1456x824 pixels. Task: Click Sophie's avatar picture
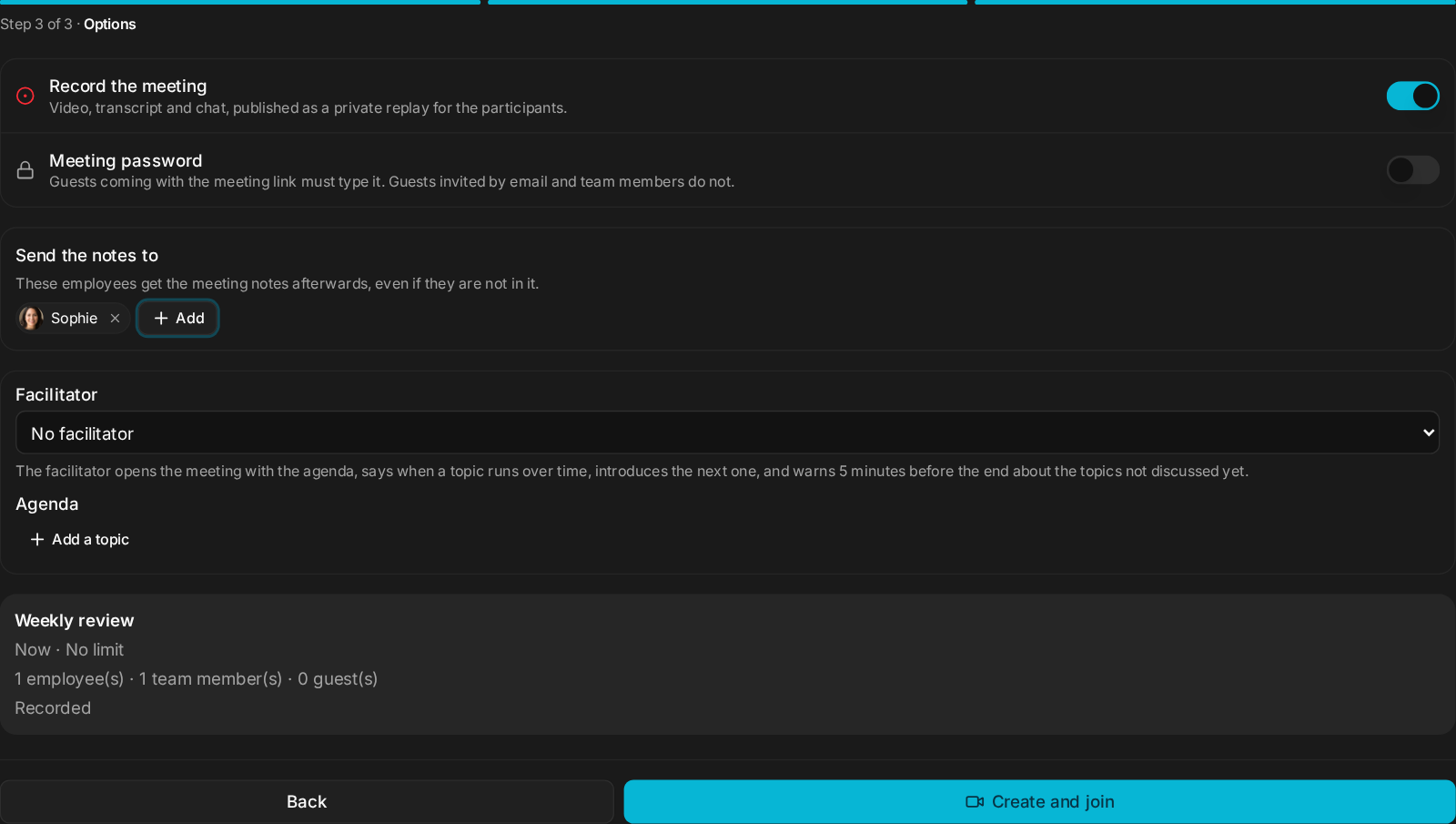pyautogui.click(x=31, y=318)
